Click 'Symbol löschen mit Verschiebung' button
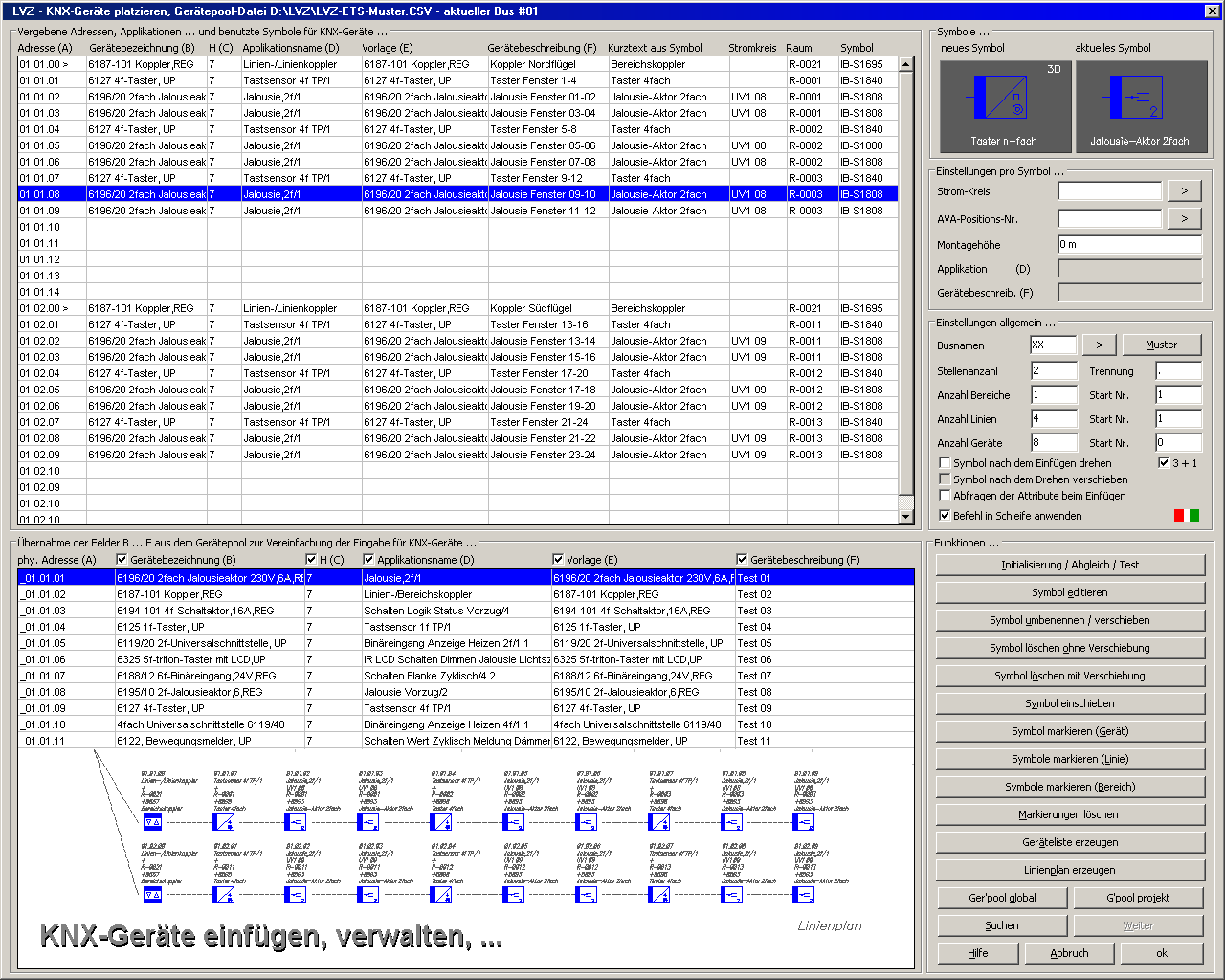Screen dimensions: 1225x980 (x=1070, y=676)
